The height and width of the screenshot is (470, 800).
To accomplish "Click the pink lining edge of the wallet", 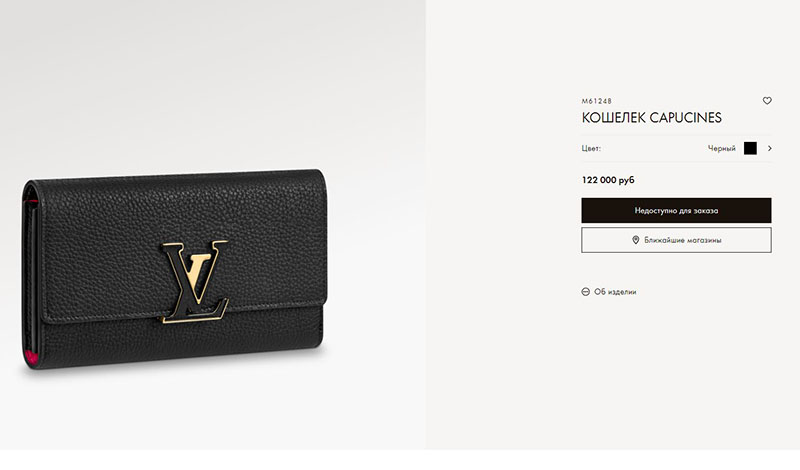I will click(32, 357).
